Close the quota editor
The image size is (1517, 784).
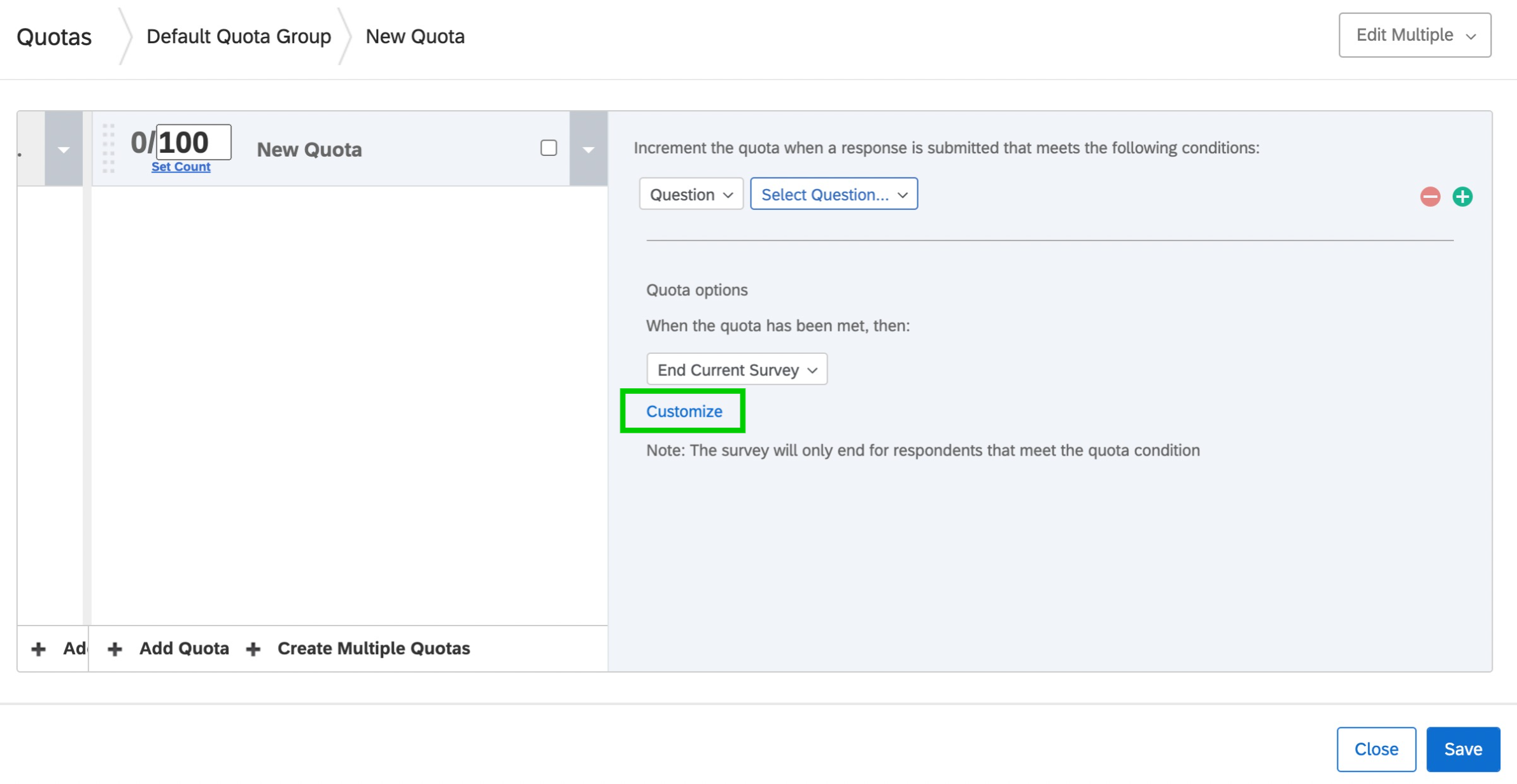1376,748
